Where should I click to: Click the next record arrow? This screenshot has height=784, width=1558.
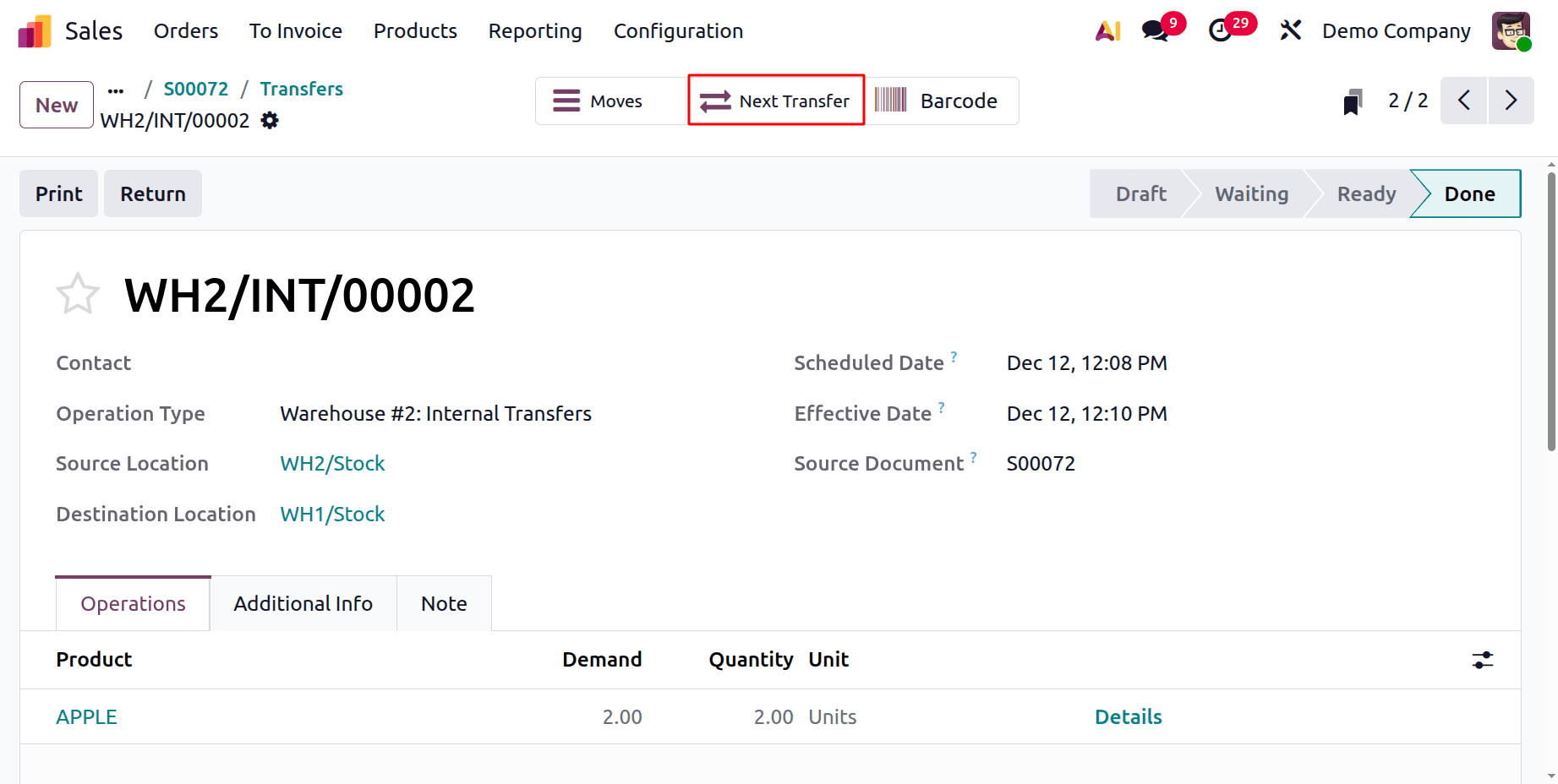1512,101
